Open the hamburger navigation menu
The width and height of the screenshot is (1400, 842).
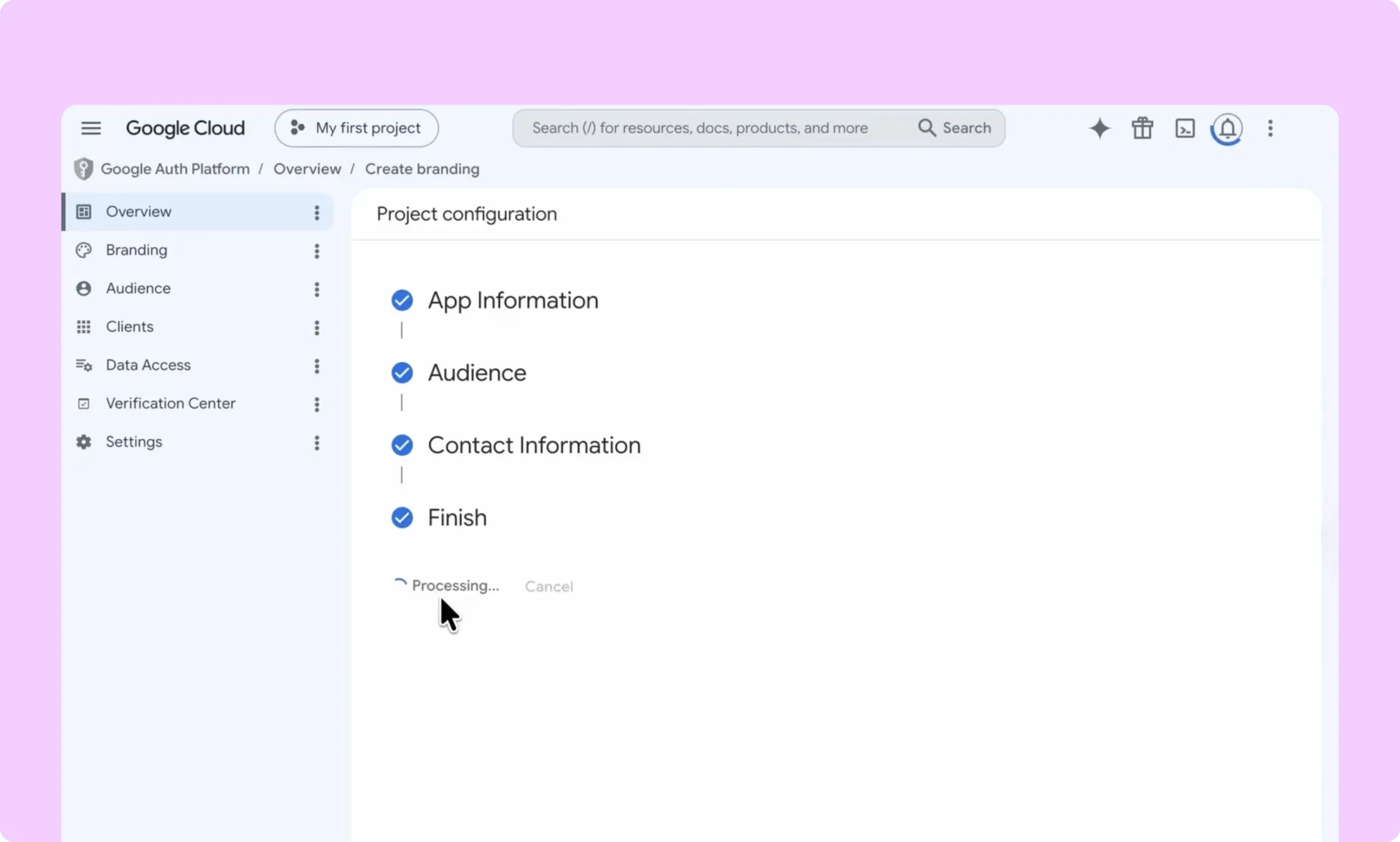(x=91, y=128)
